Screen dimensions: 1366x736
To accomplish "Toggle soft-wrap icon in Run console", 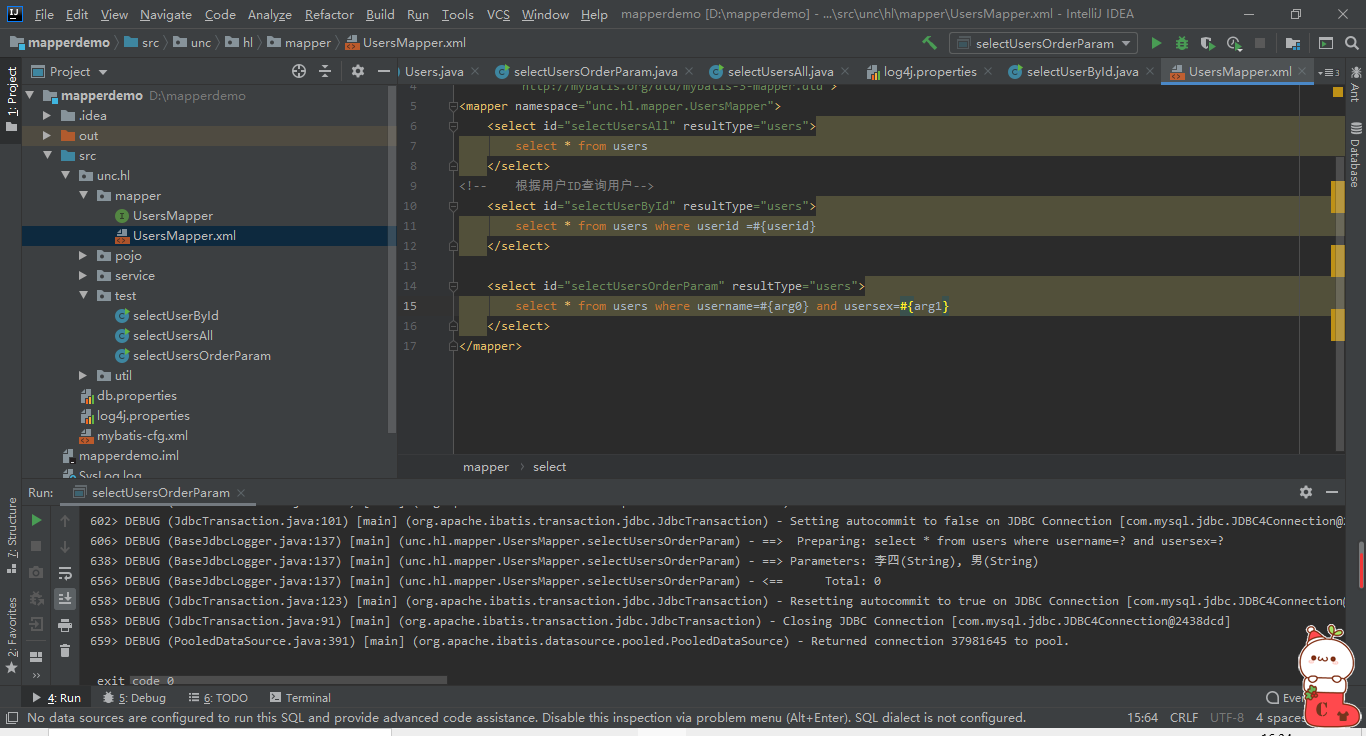I will (65, 573).
